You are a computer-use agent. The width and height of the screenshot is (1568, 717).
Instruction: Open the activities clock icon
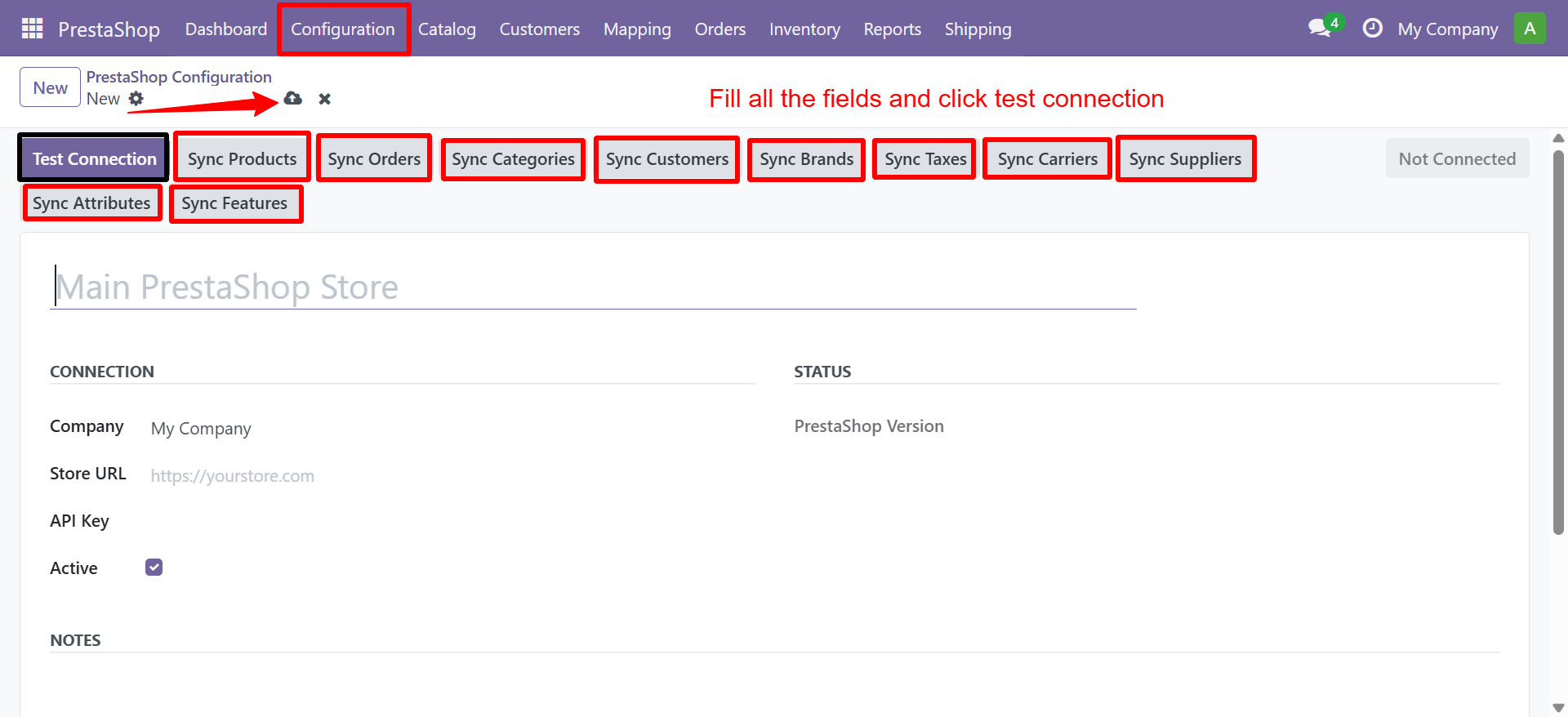tap(1373, 29)
